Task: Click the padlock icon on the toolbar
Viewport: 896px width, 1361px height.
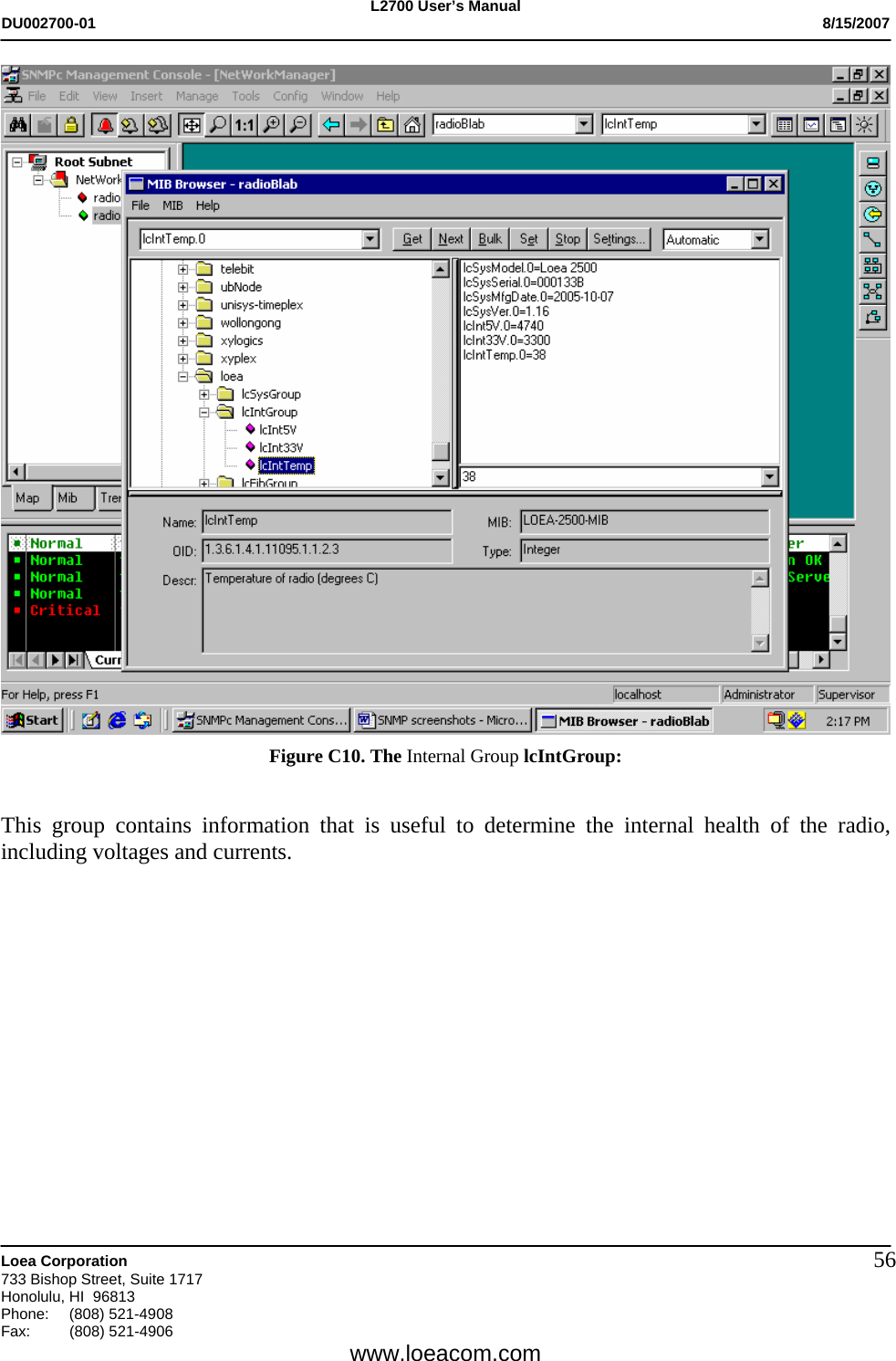Action: (x=71, y=125)
